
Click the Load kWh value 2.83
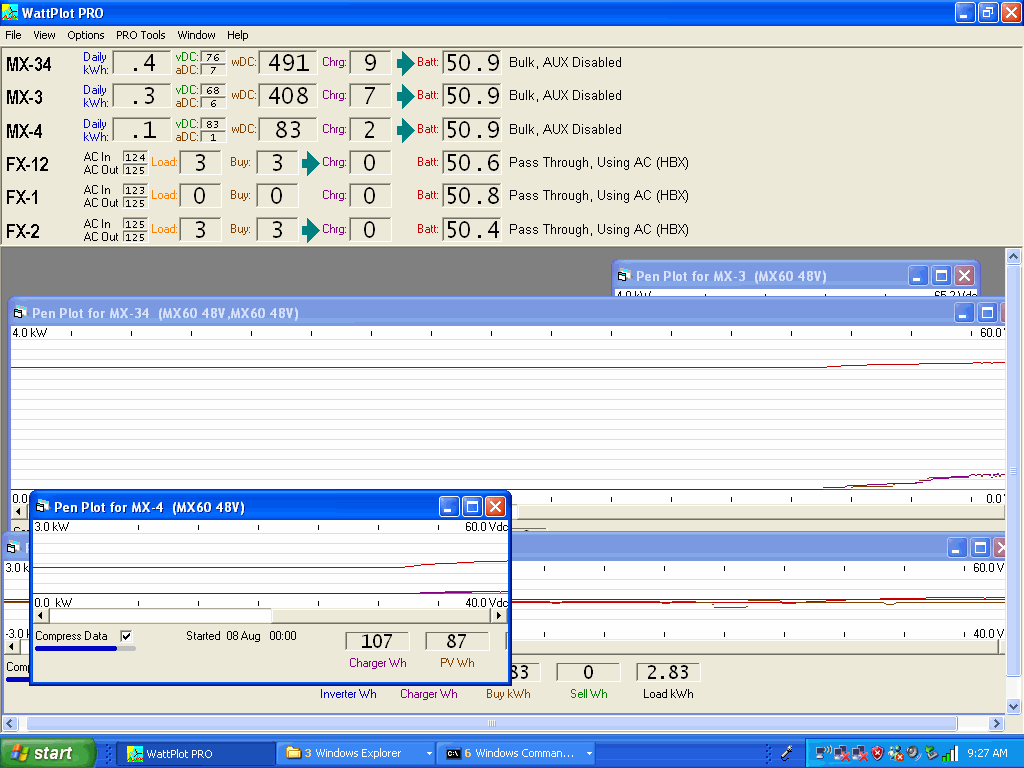click(x=668, y=672)
